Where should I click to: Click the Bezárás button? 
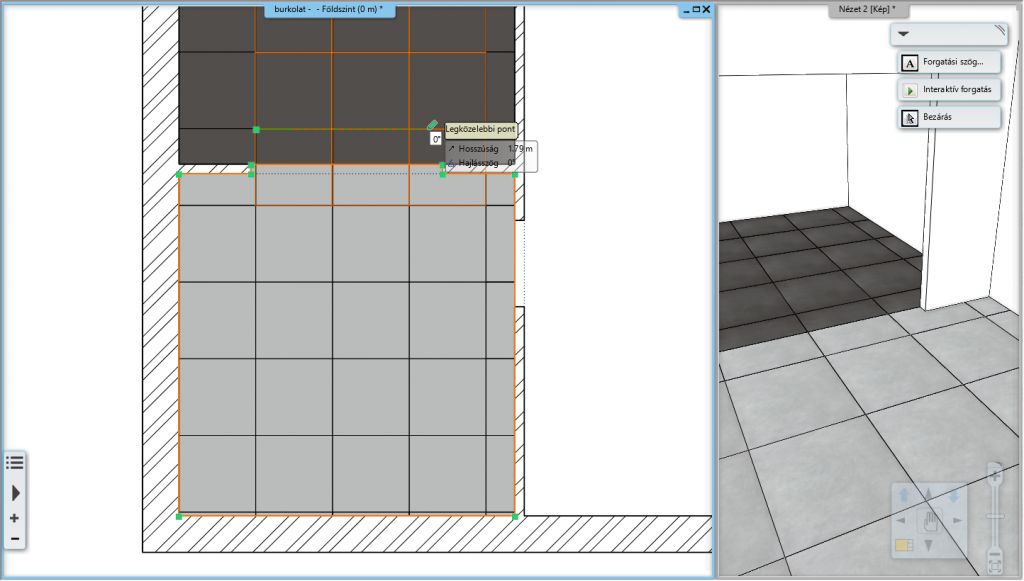[949, 118]
